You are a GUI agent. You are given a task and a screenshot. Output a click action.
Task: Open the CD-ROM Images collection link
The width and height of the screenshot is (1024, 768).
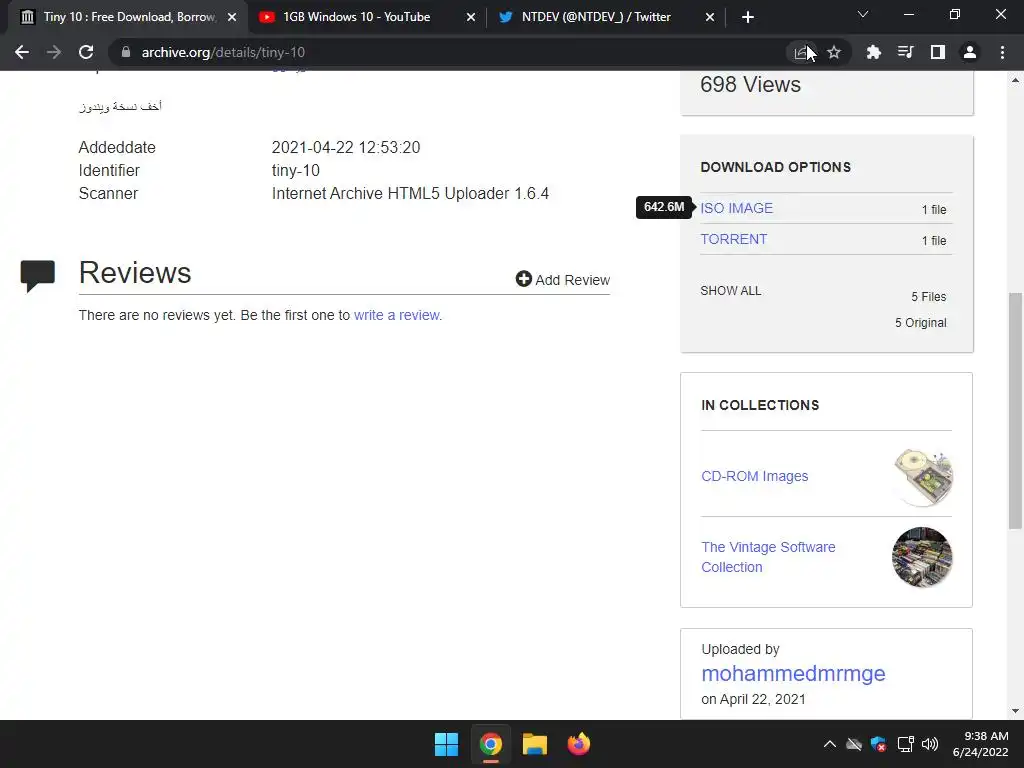pyautogui.click(x=754, y=476)
